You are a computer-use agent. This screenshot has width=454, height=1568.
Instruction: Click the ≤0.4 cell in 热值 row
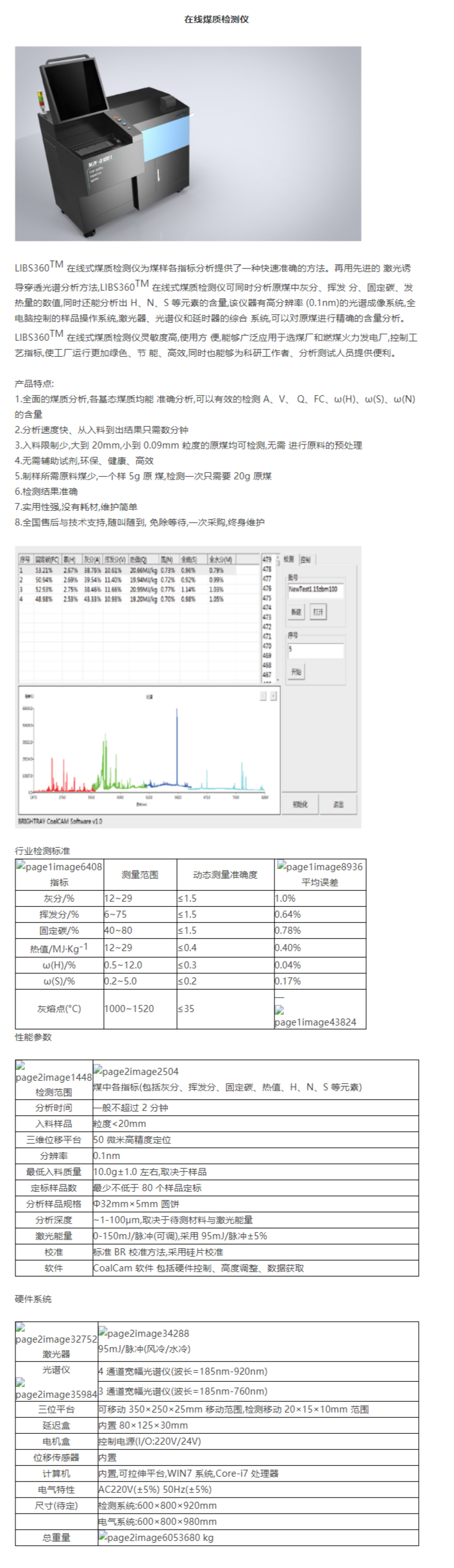point(225,947)
